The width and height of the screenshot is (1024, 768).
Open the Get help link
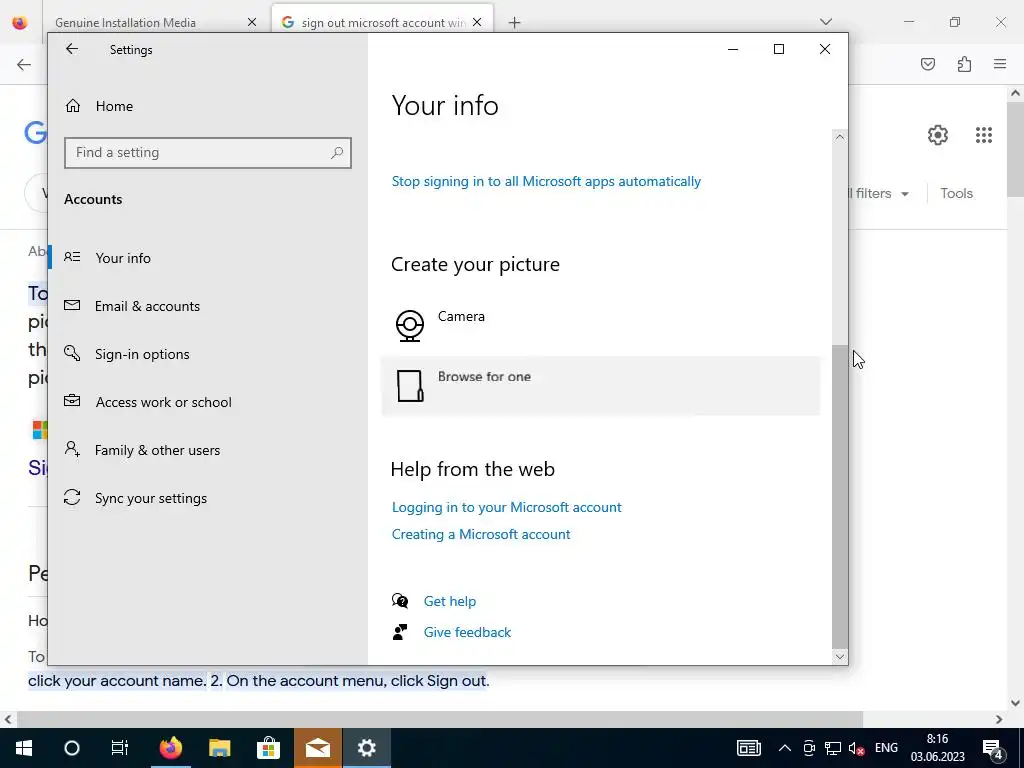(450, 601)
